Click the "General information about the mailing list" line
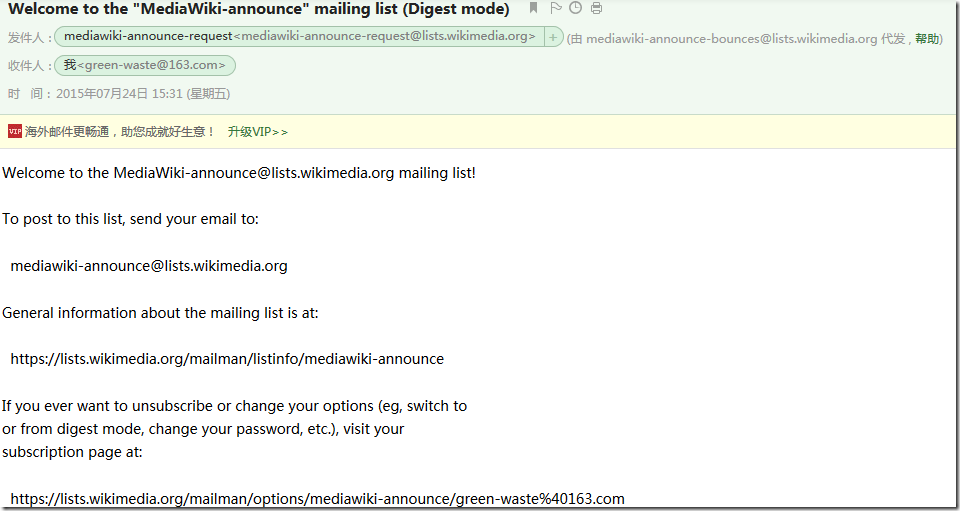The height and width of the screenshot is (511, 960). [x=160, y=313]
